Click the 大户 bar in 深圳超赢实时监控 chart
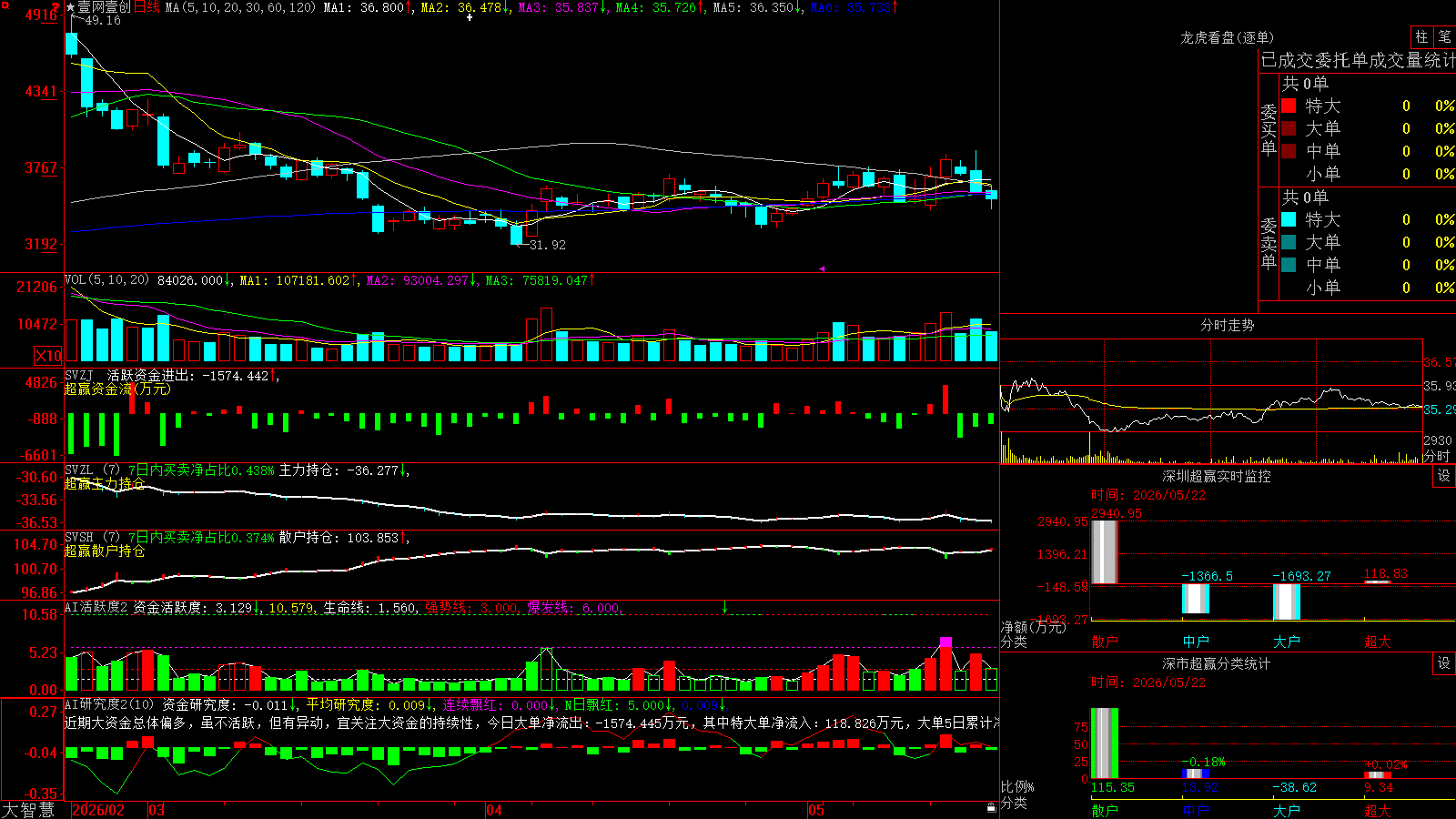1456x819 pixels. pos(1287,602)
